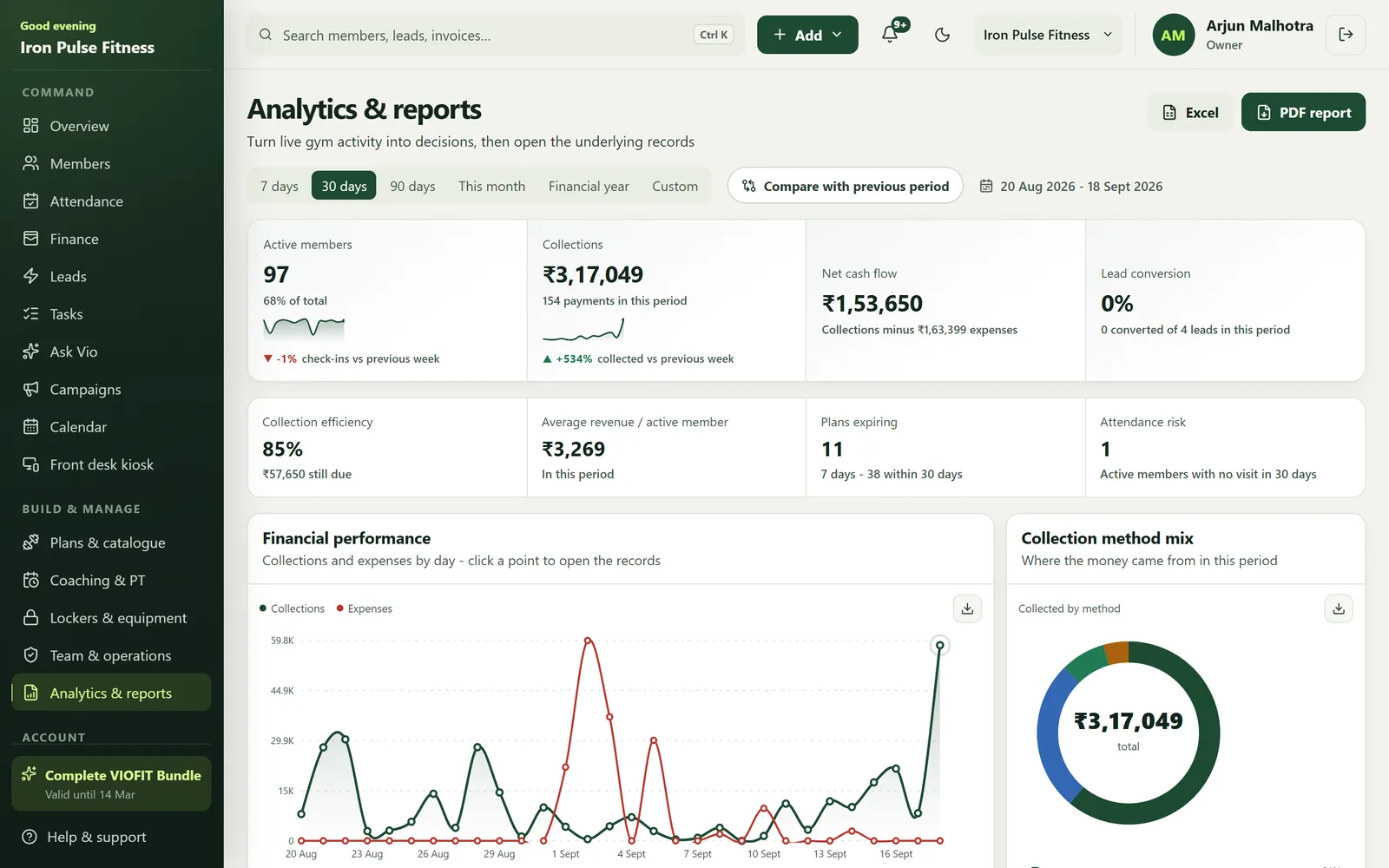Generate PDF report

coord(1303,112)
